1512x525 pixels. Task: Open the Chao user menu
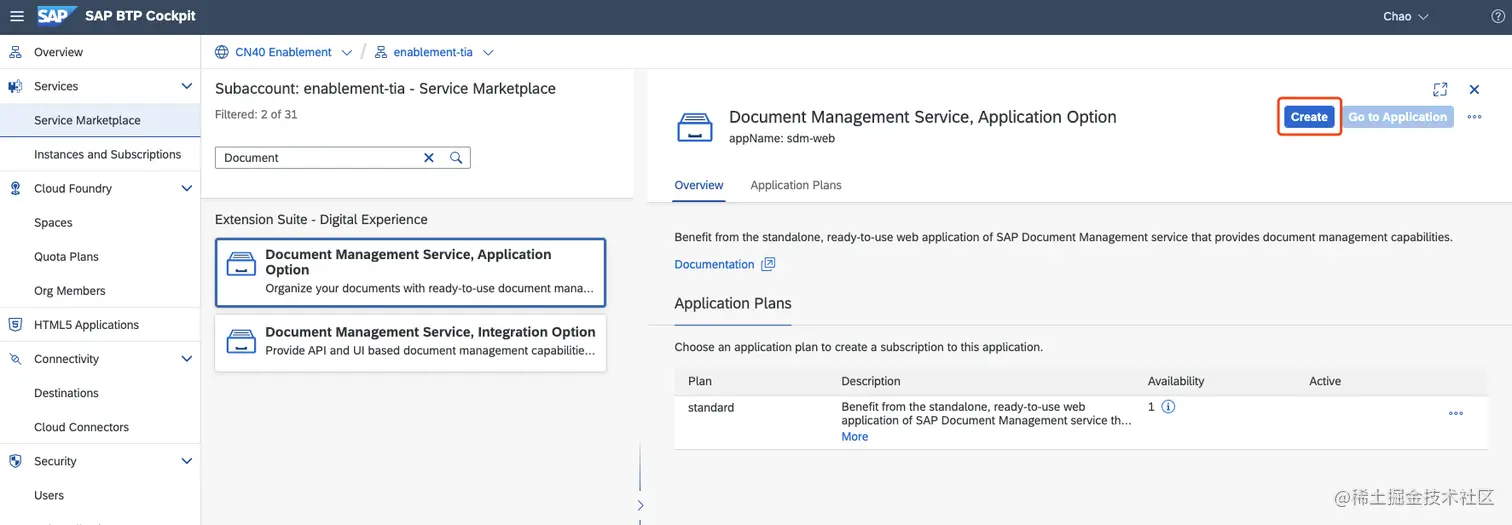coord(1406,17)
